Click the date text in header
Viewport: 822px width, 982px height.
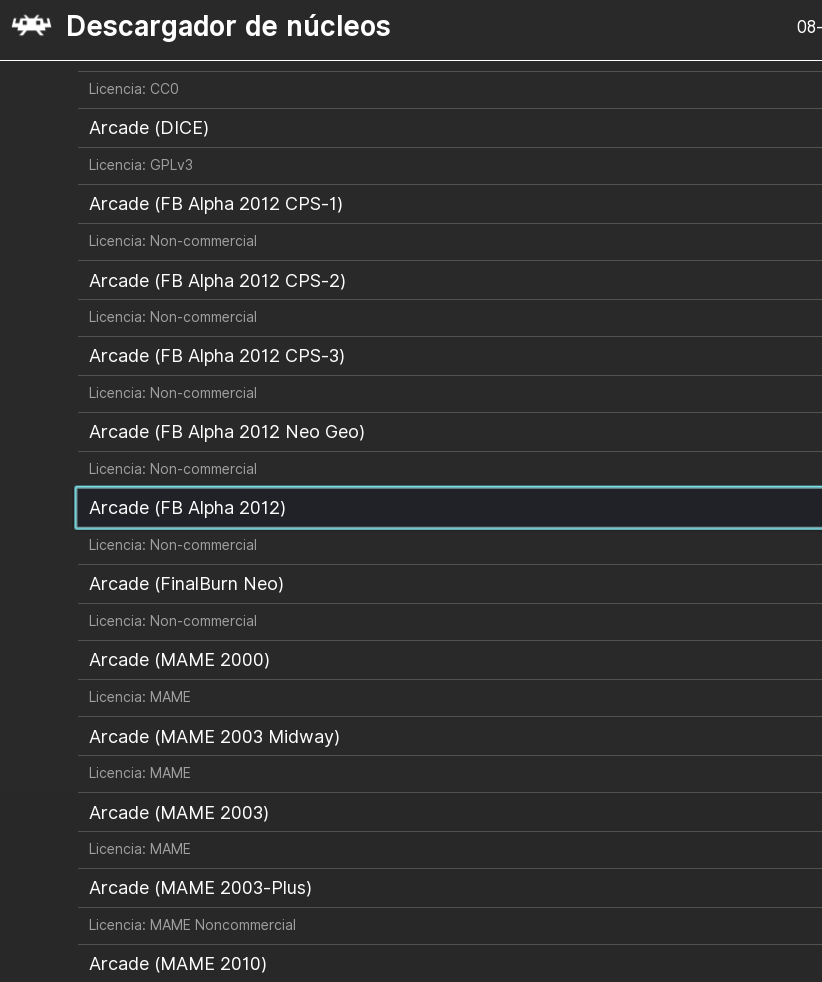[x=808, y=27]
